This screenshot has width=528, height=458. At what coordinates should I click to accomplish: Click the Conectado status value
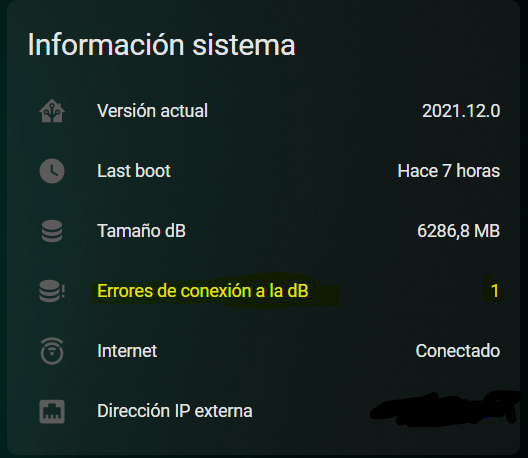(x=458, y=351)
